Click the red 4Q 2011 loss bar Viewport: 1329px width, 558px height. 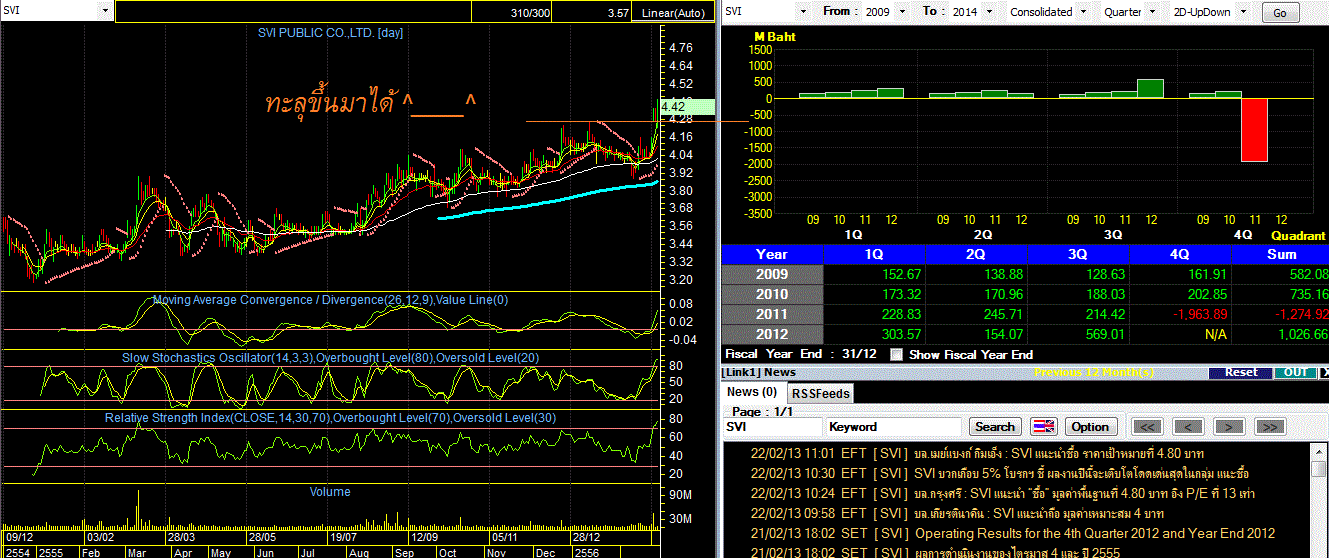[x=1254, y=130]
